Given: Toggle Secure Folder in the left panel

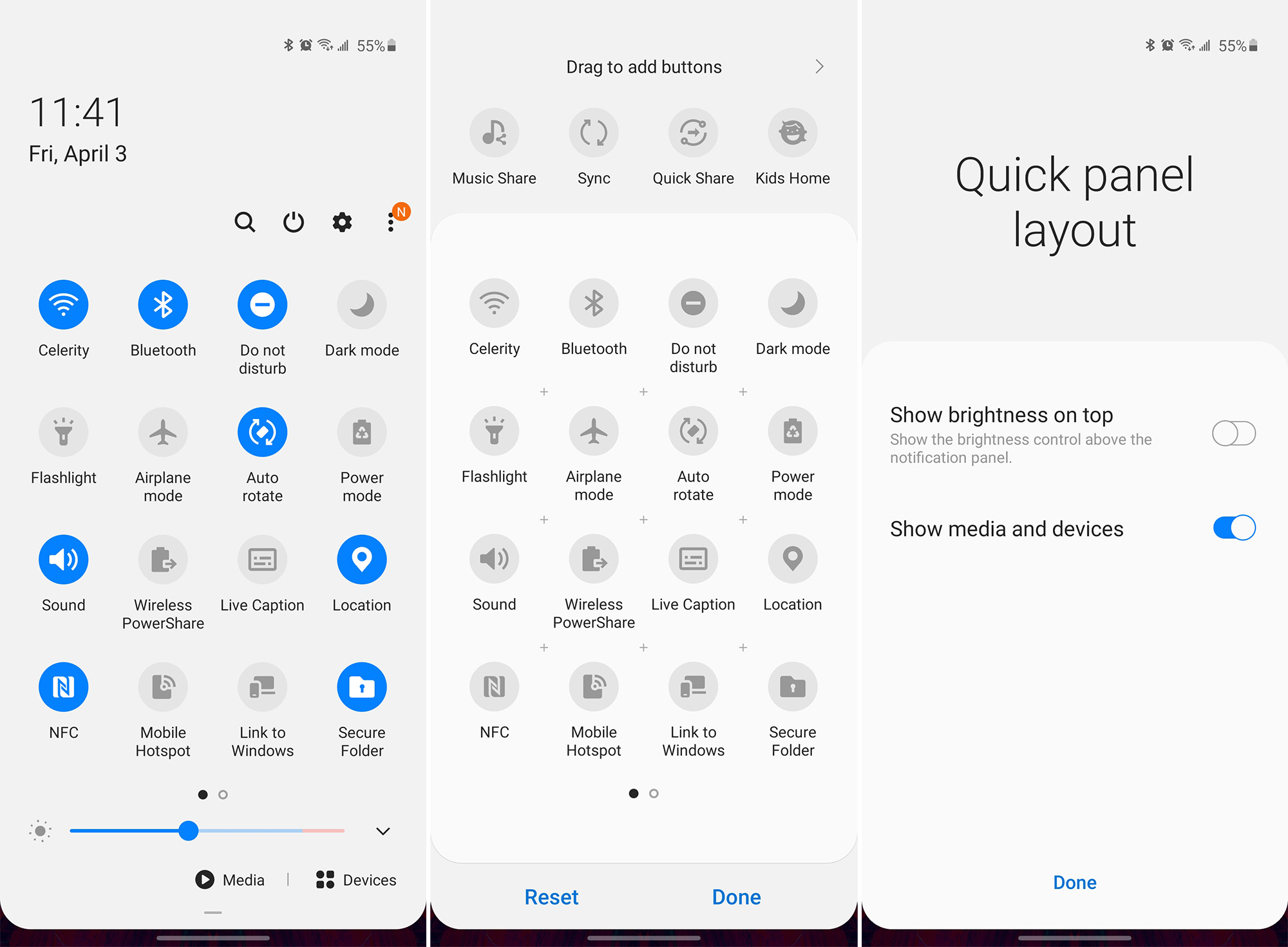Looking at the screenshot, I should pos(362,687).
